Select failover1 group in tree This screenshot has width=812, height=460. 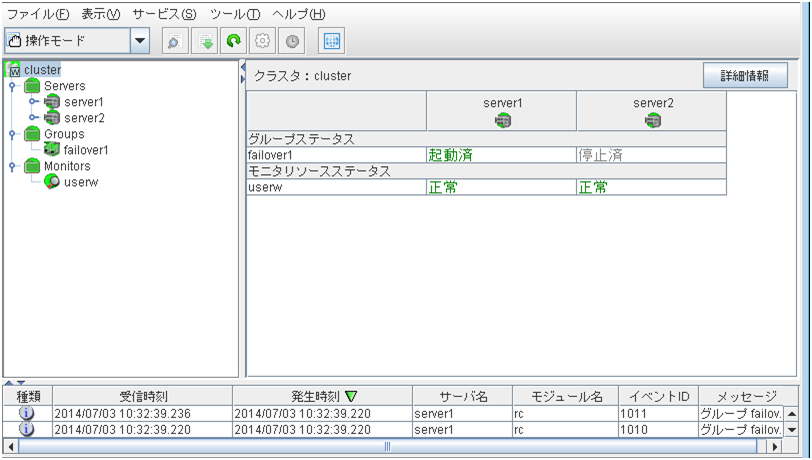(x=85, y=150)
